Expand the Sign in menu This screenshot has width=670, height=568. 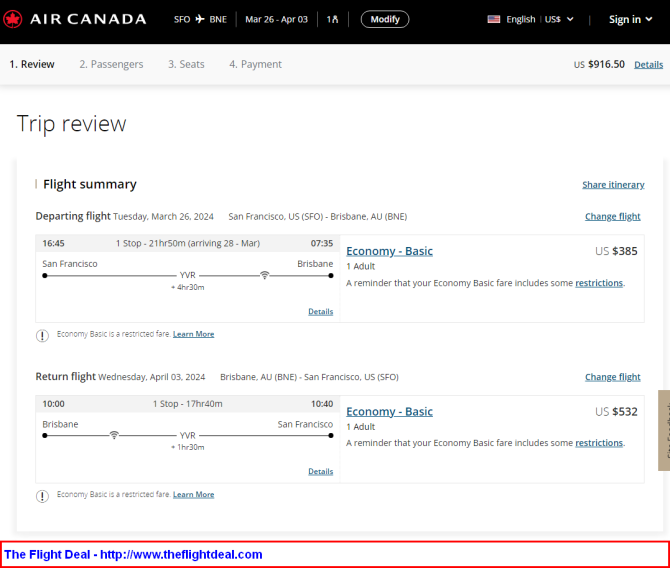click(630, 19)
